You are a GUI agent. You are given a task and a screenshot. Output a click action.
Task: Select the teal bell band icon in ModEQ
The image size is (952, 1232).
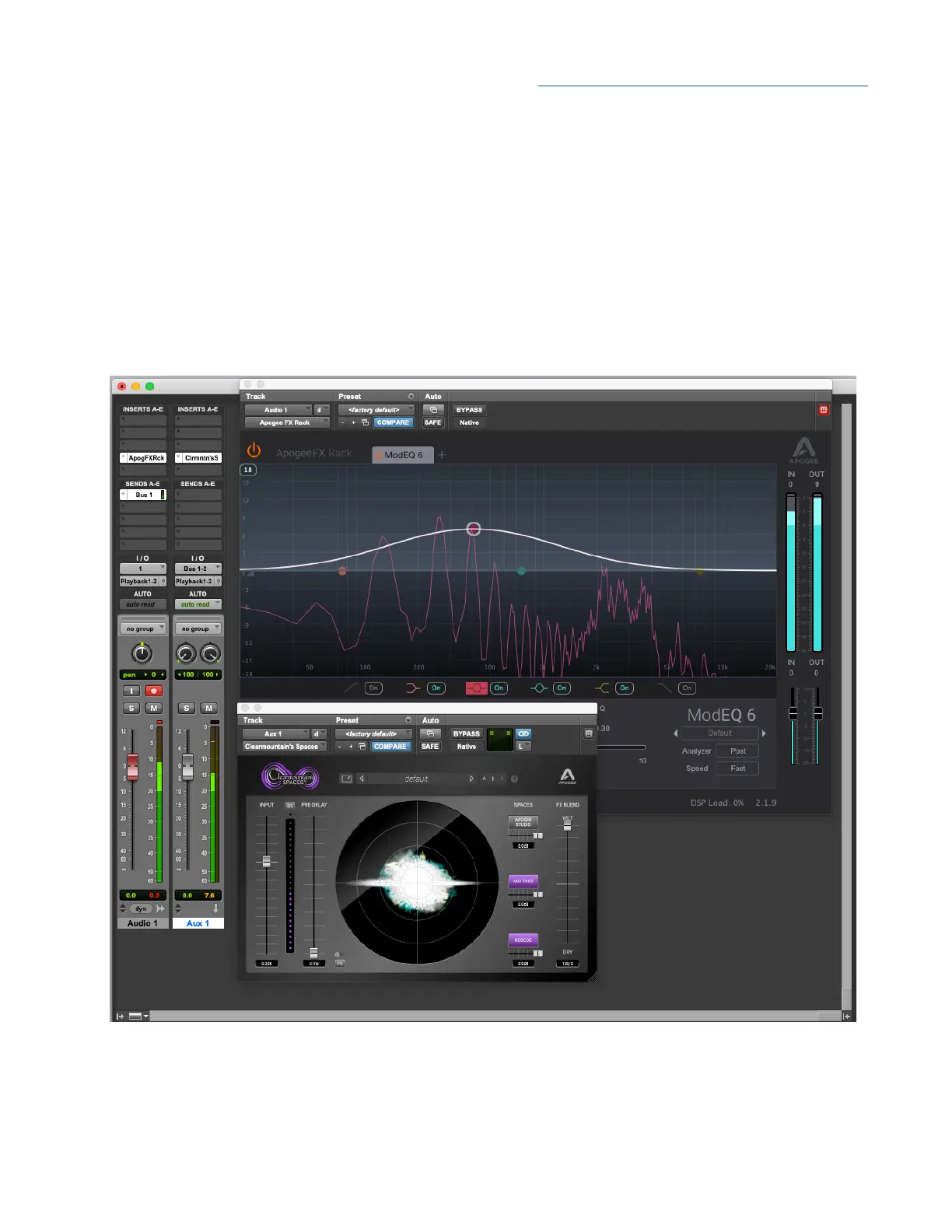539,688
